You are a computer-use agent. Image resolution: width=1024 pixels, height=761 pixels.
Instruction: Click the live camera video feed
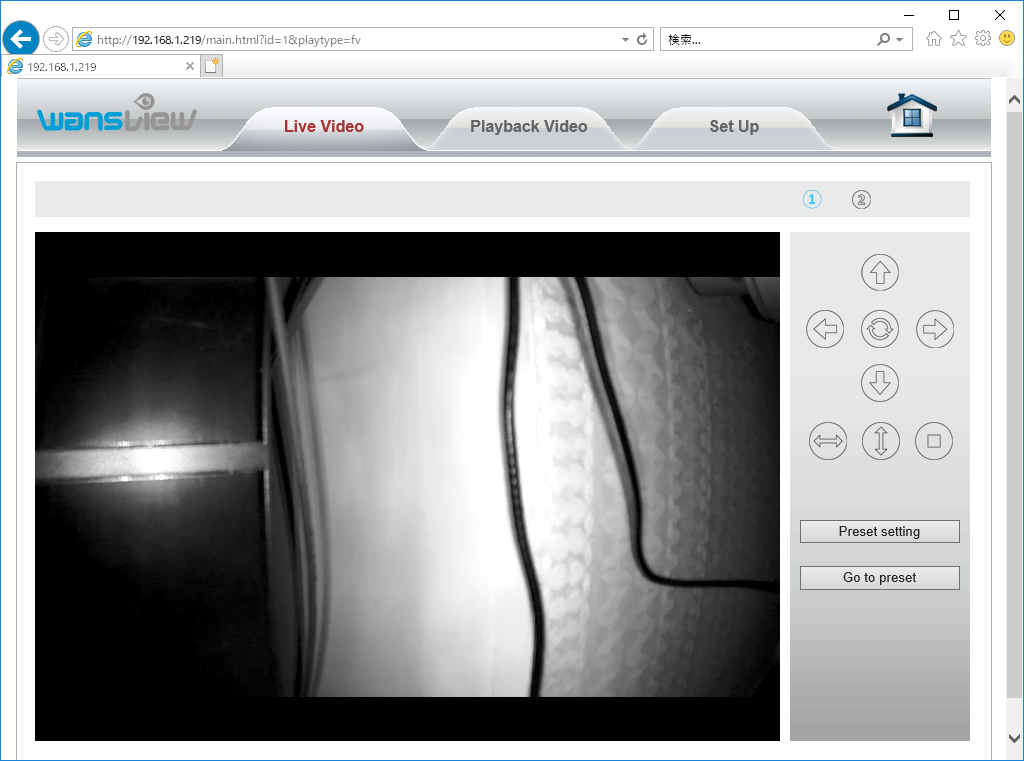coord(407,487)
